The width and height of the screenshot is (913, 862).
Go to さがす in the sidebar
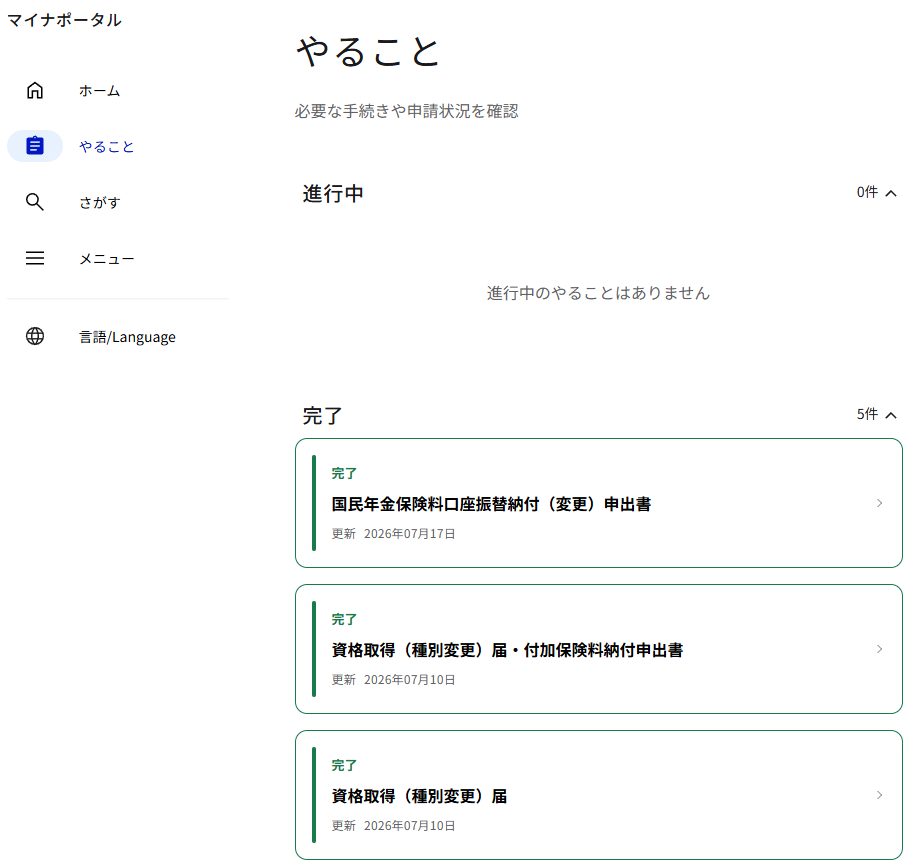pos(100,202)
